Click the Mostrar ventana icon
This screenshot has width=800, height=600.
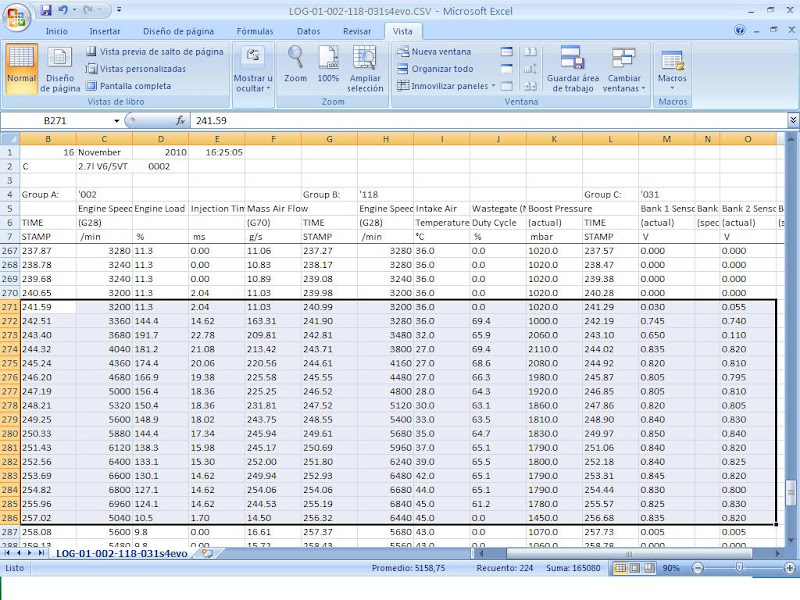tap(507, 86)
